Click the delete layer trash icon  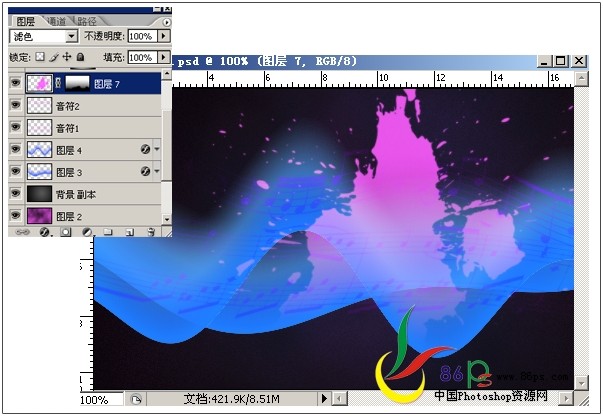[x=151, y=232]
